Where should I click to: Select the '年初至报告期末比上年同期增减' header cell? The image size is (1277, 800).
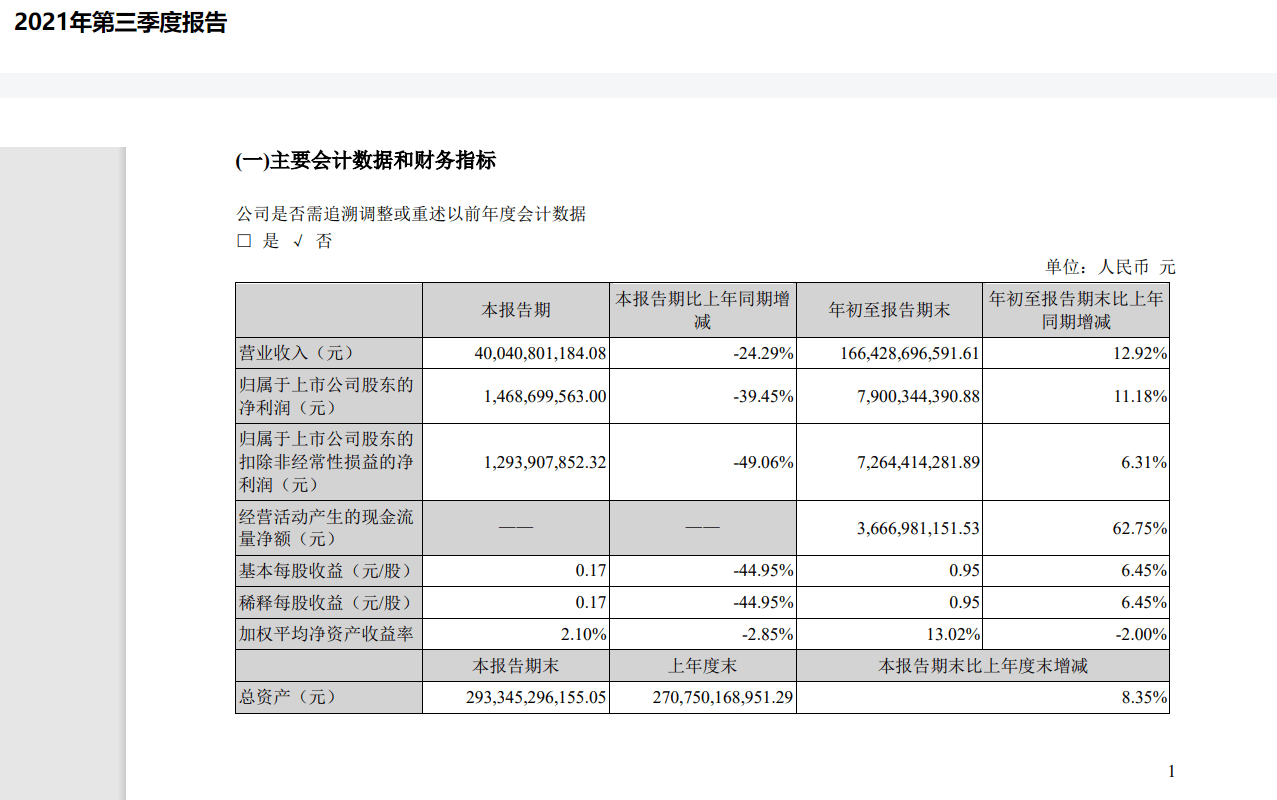[1076, 310]
